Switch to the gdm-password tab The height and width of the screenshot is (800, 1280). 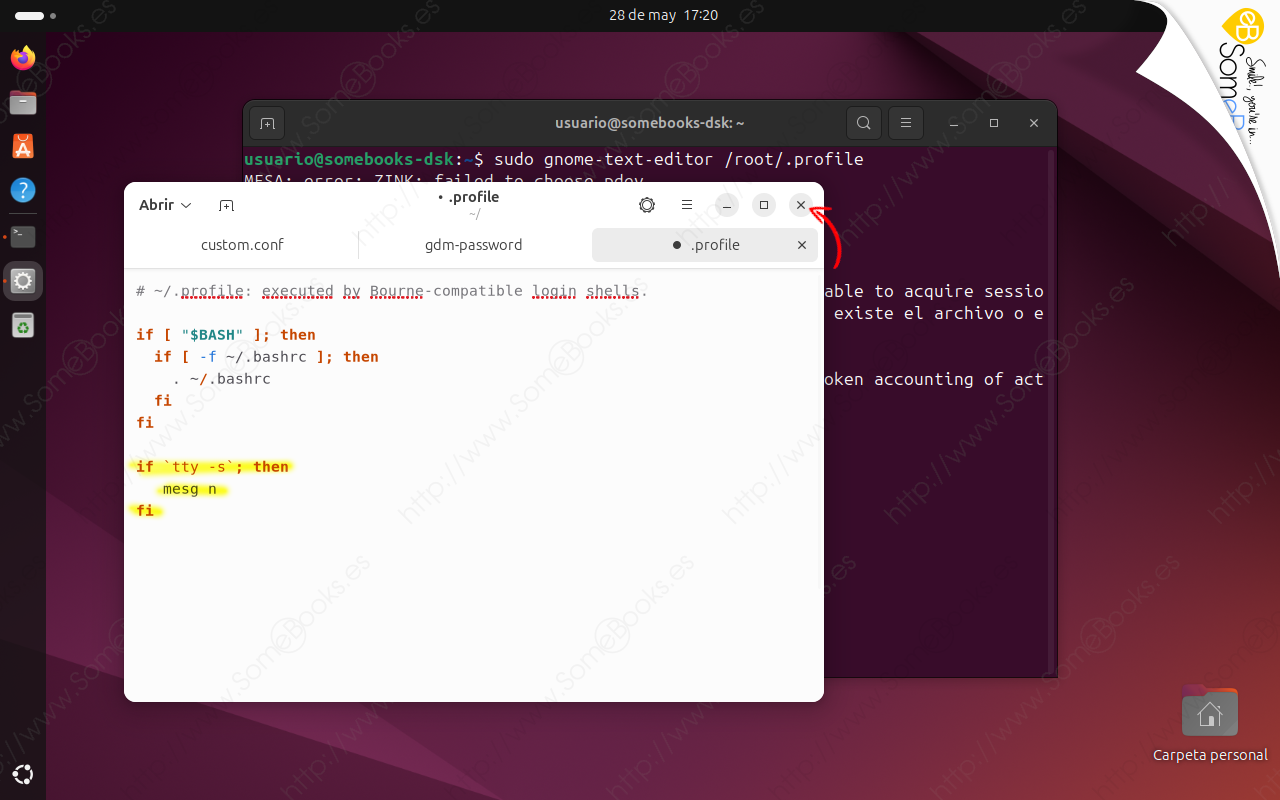point(473,244)
